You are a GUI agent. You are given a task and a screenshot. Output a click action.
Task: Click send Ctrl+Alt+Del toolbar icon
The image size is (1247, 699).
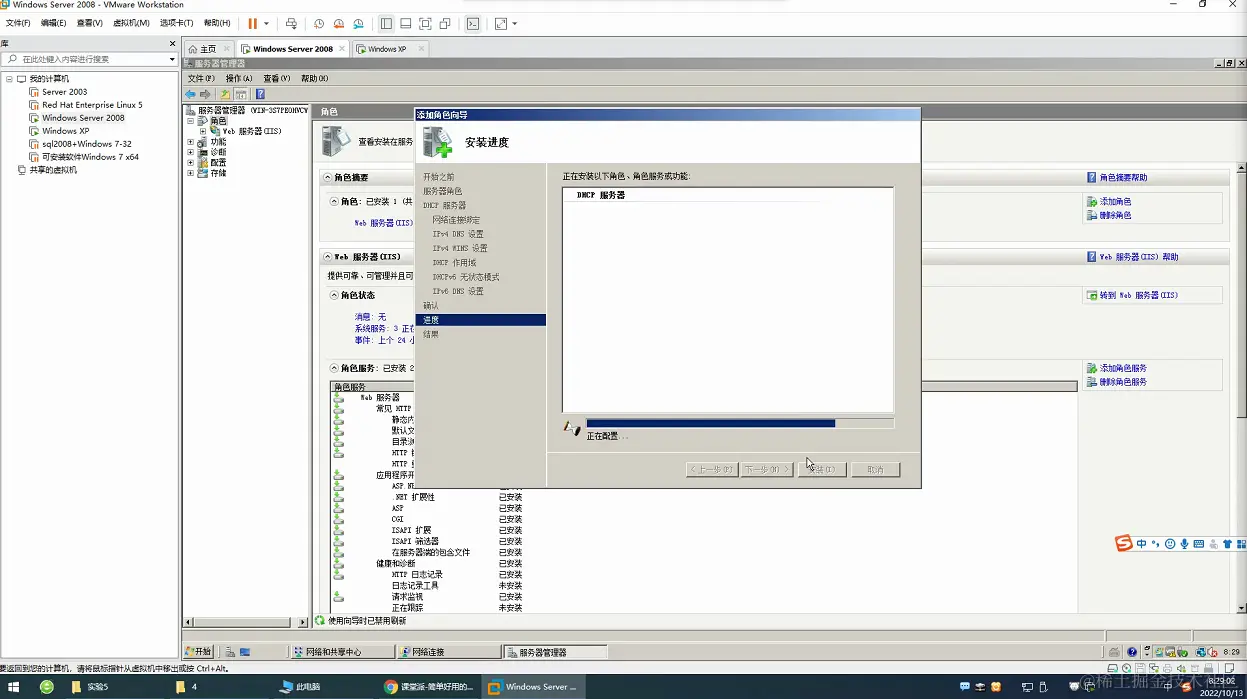[291, 23]
